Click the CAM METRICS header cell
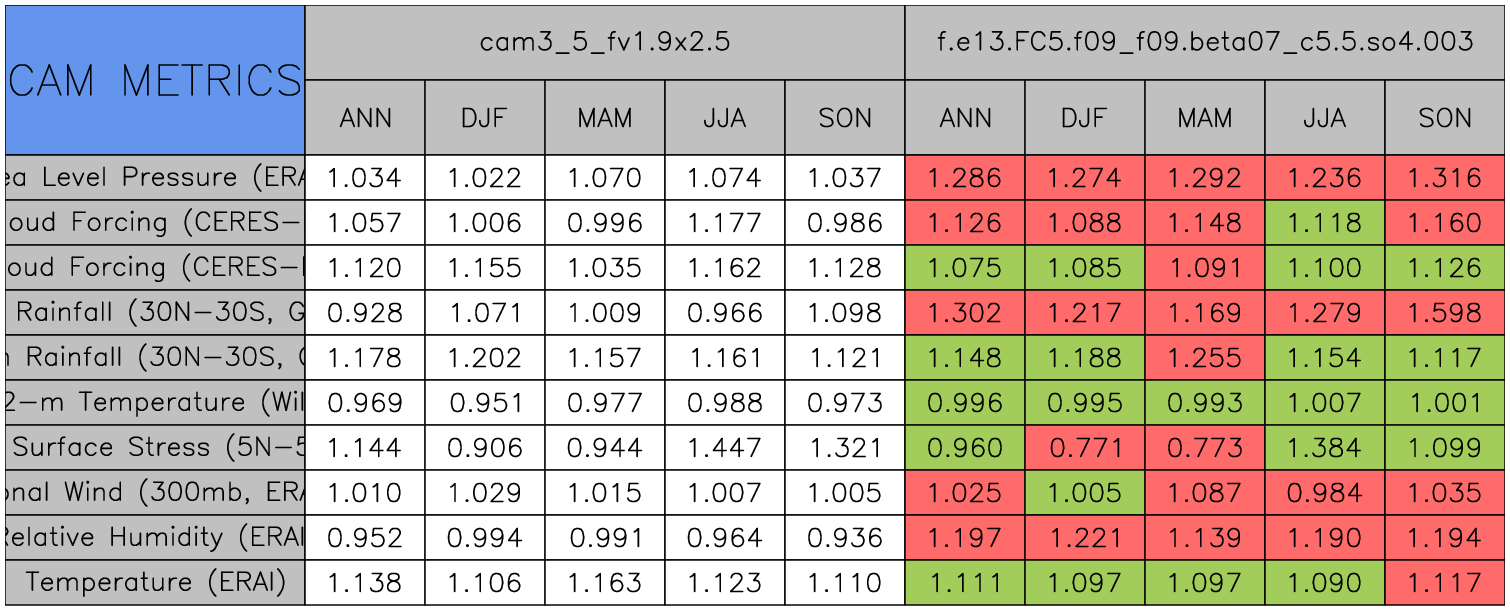The image size is (1510, 611). 155,80
